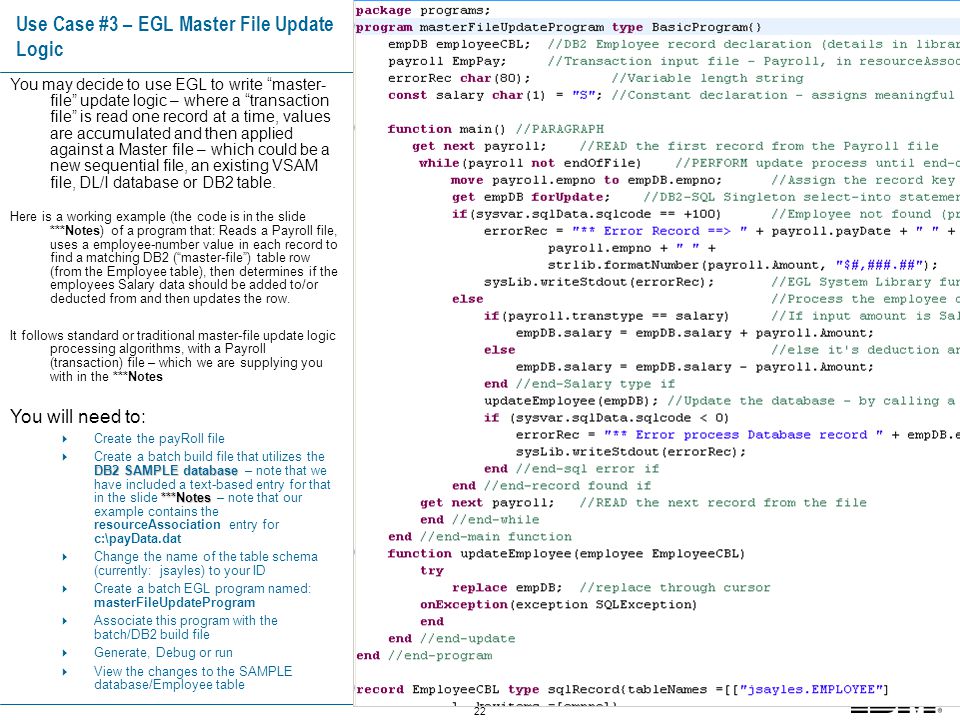The image size is (960, 720).
Task: Click bullet "Change the name of the table schema"
Action: 206,557
